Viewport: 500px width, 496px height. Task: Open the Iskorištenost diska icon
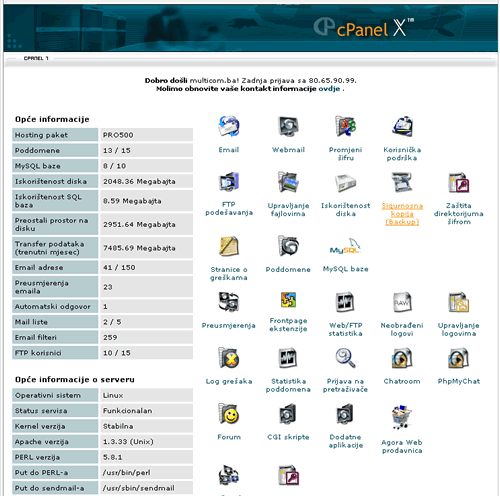(x=345, y=183)
